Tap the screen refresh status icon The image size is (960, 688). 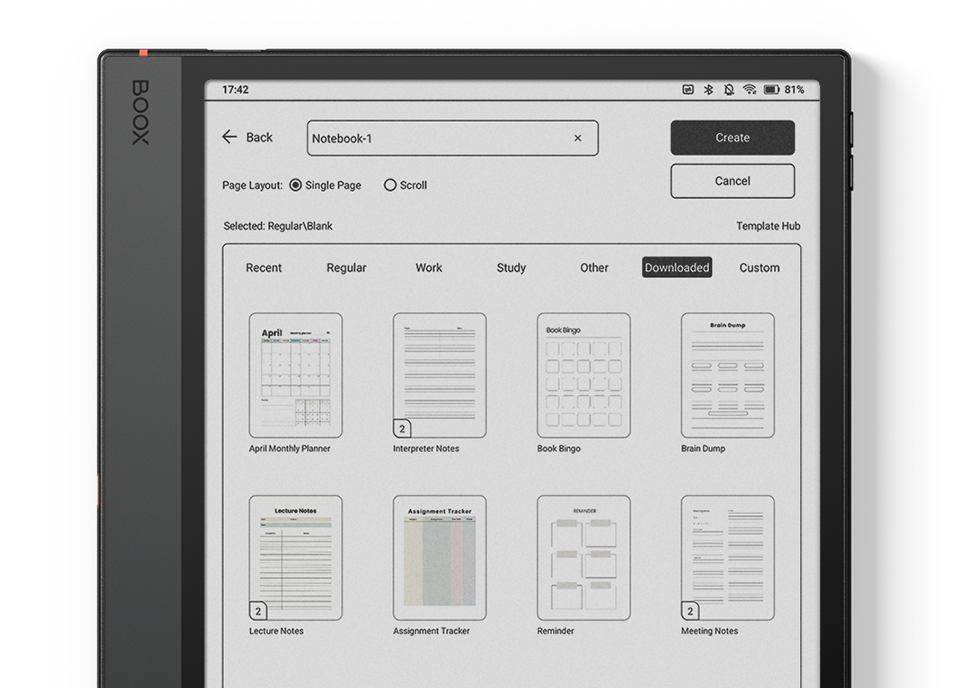click(688, 89)
